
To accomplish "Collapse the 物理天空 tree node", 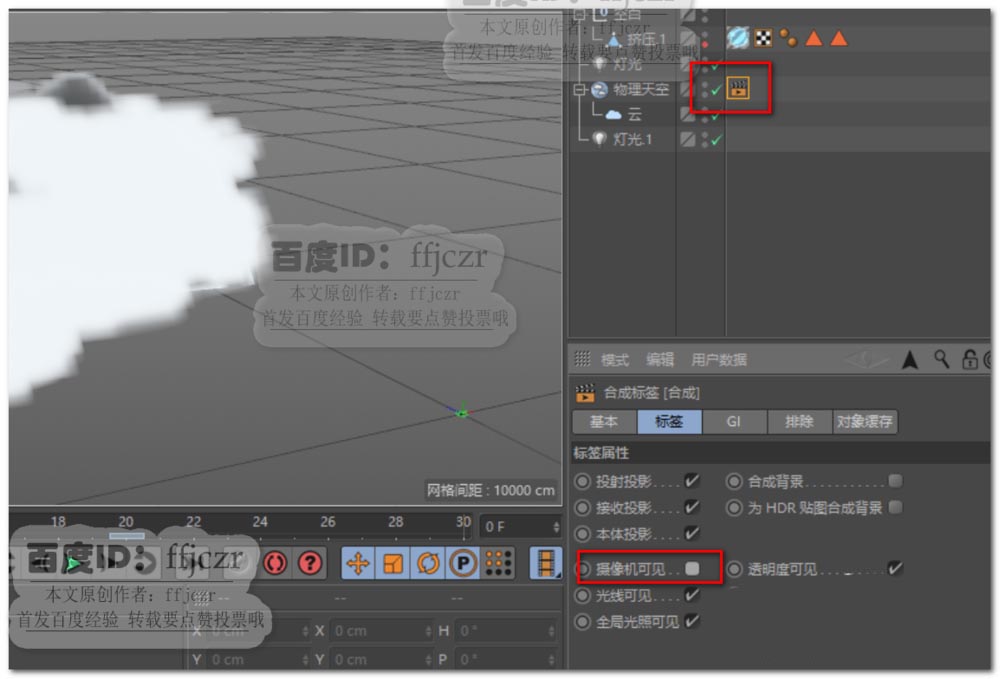I will tap(579, 90).
